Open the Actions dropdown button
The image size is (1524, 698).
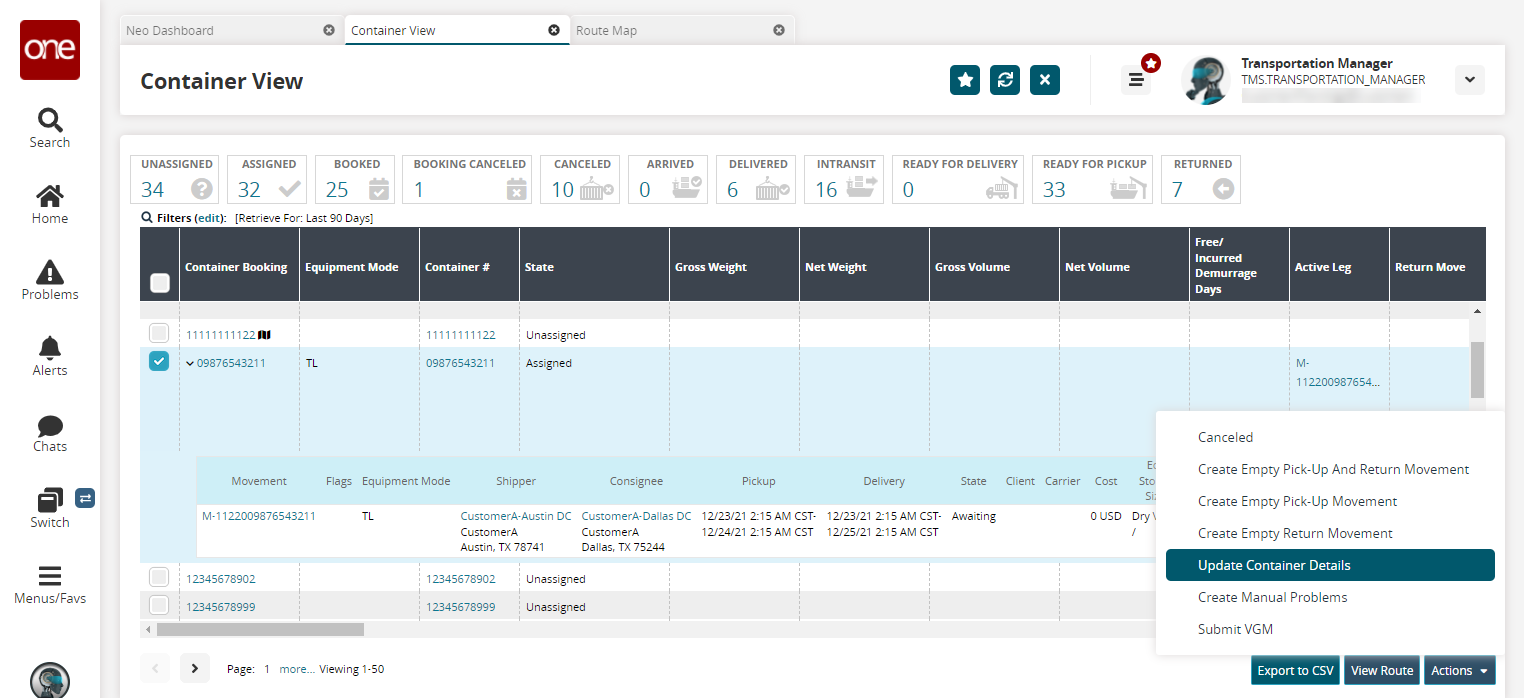pyautogui.click(x=1459, y=671)
